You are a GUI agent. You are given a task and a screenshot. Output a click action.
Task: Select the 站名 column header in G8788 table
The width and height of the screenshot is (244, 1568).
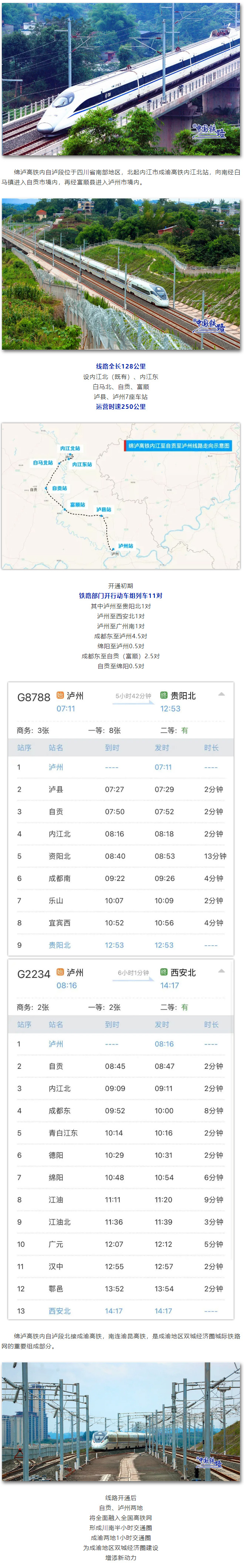click(x=56, y=747)
